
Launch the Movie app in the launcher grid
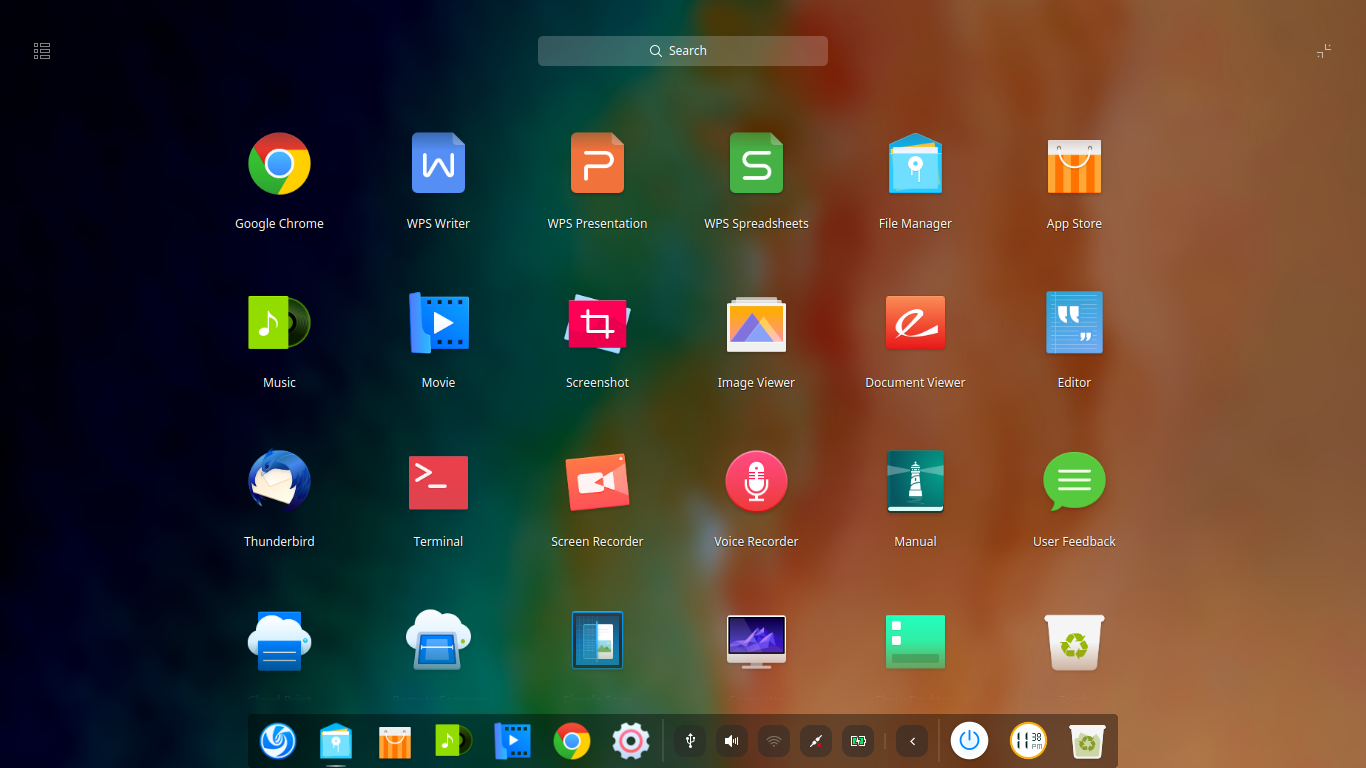coord(438,322)
